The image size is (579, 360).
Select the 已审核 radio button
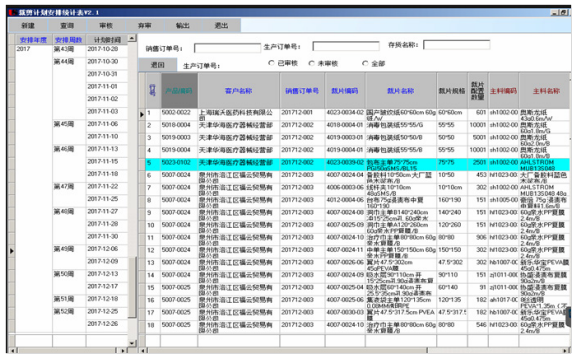[x=271, y=63]
